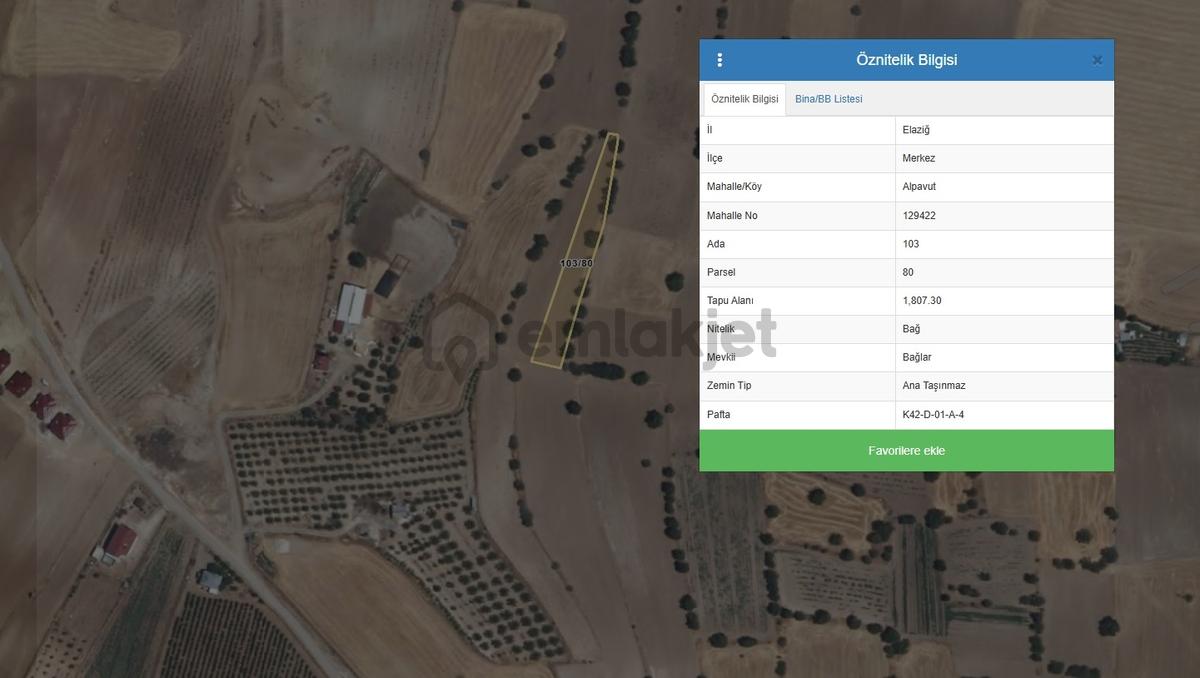Click the Elazığ province value cell

tap(1004, 130)
